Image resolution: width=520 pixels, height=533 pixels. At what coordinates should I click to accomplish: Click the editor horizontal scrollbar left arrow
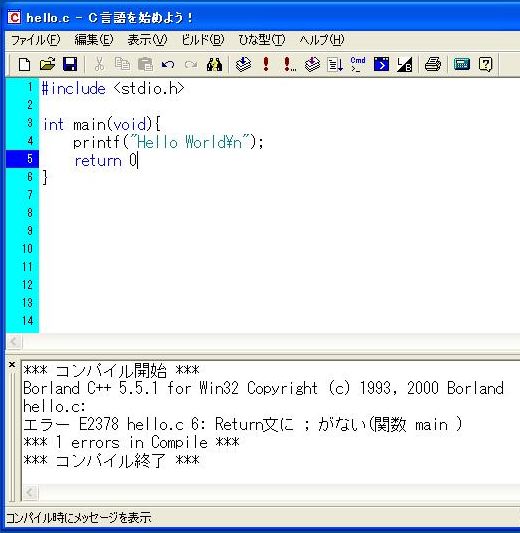coord(14,342)
